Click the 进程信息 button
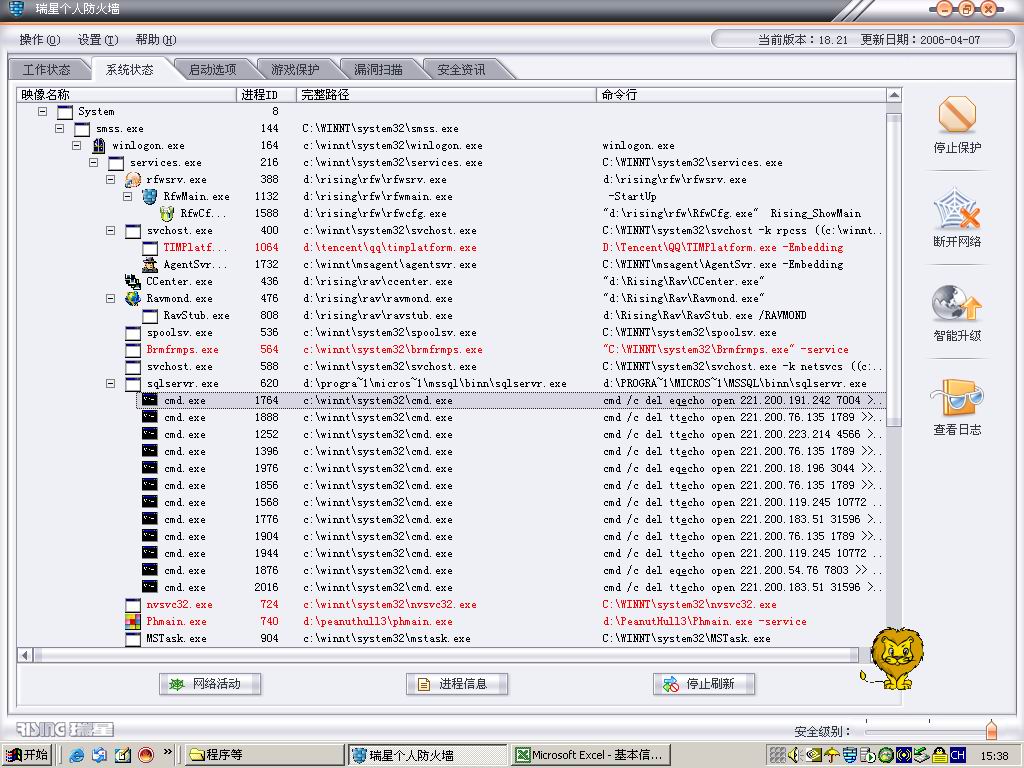 [x=456, y=684]
